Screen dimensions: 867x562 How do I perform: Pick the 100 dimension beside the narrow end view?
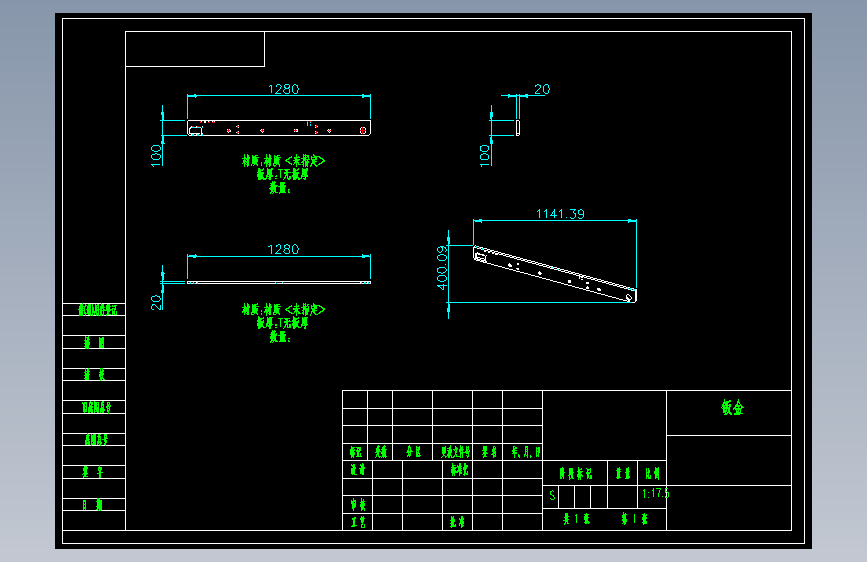pos(484,155)
